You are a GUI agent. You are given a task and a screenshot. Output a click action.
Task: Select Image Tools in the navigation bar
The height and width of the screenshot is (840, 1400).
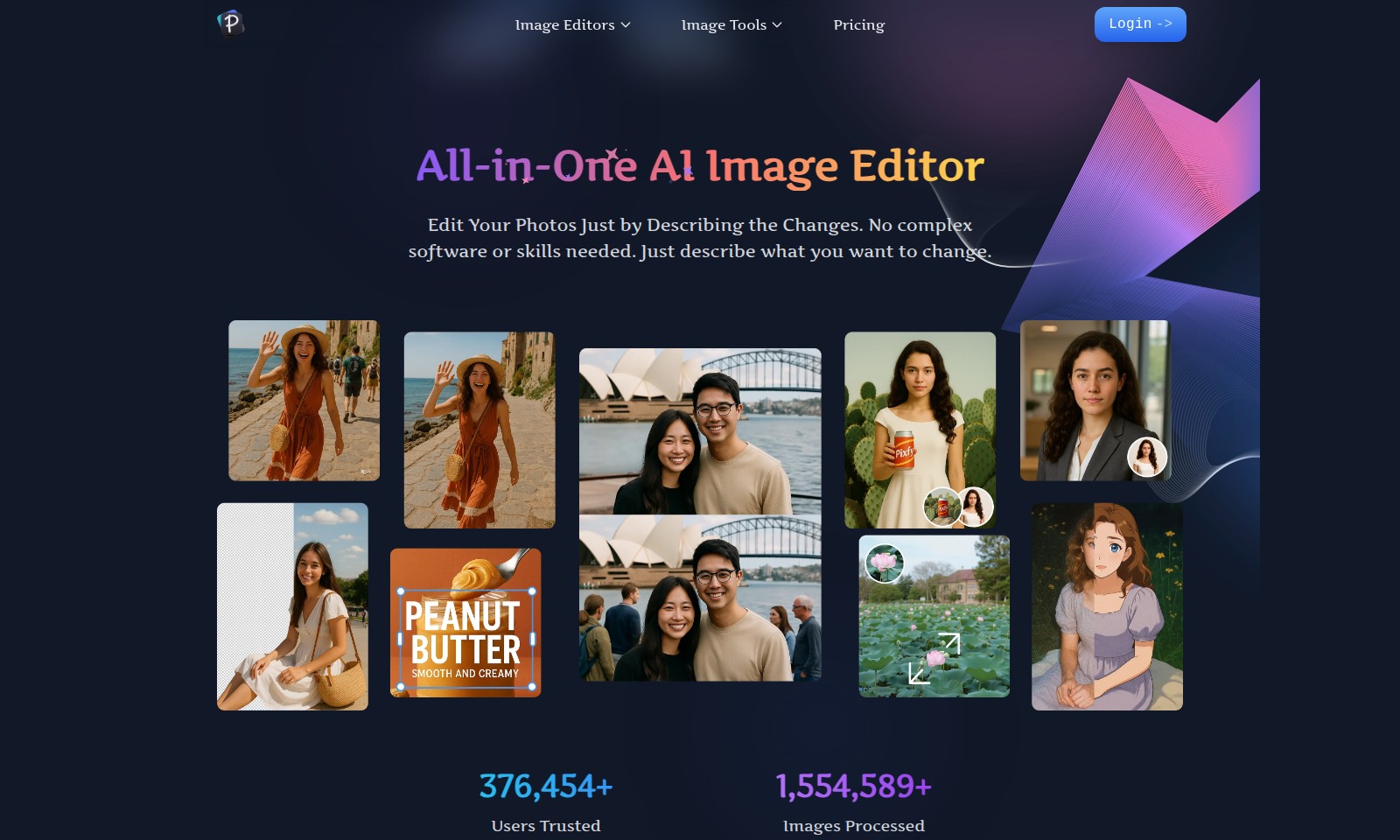tap(724, 24)
